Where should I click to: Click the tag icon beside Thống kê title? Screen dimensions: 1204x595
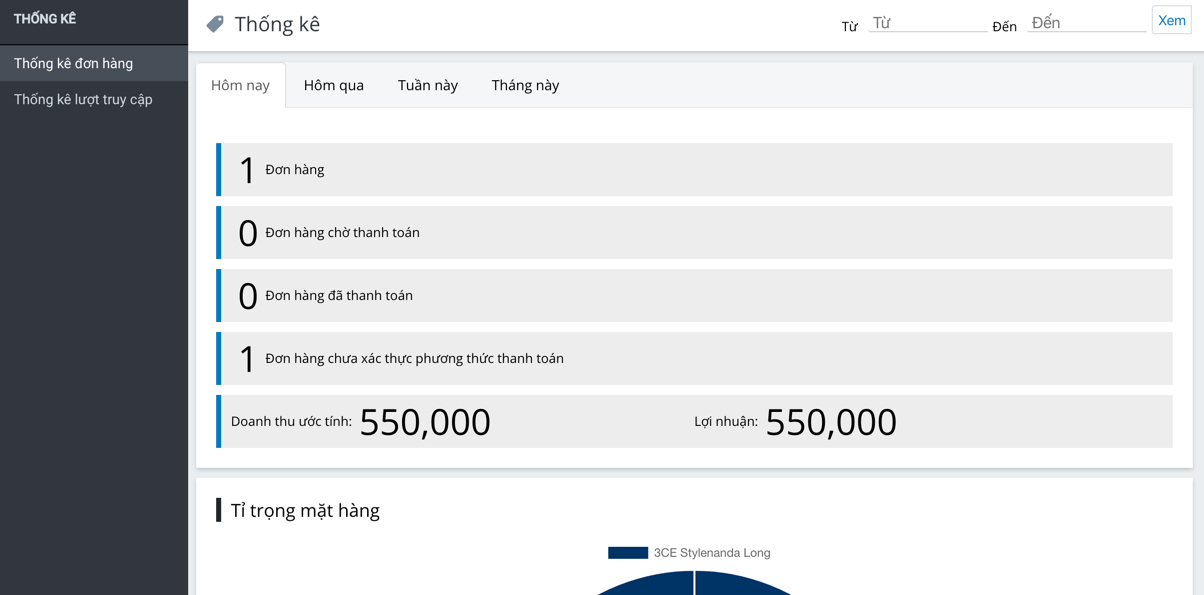tap(215, 24)
